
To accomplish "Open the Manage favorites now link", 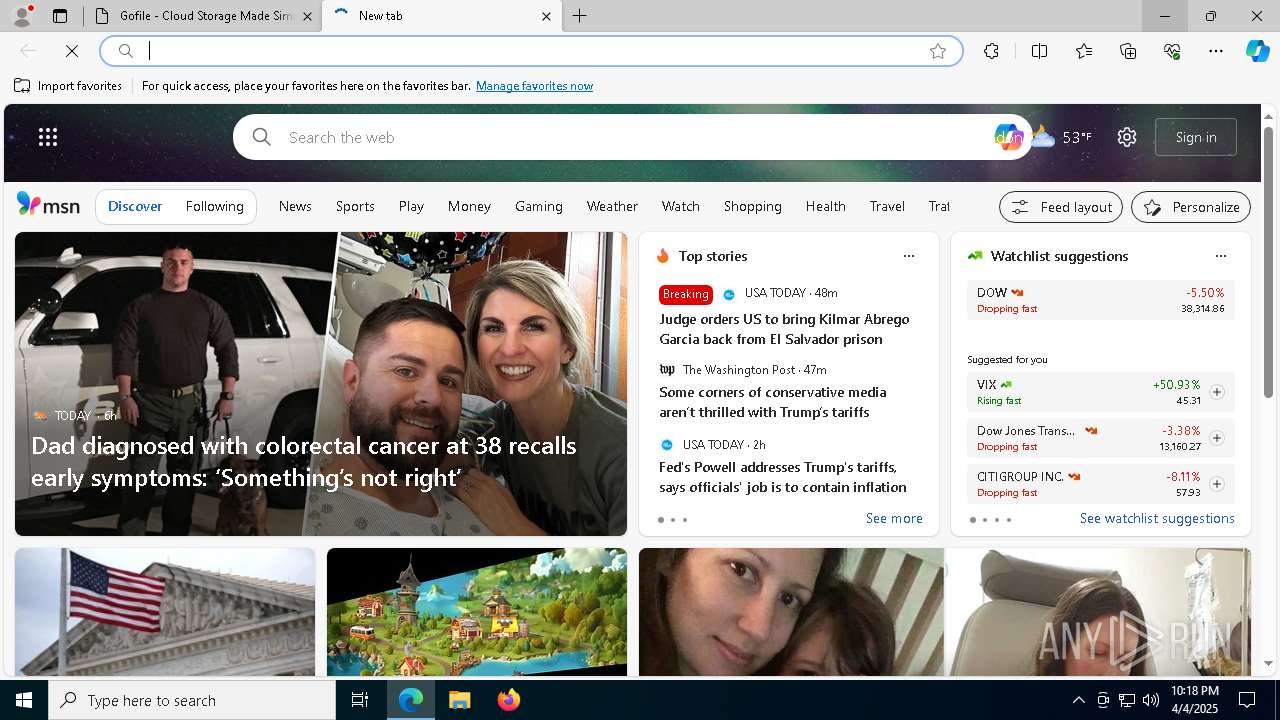I will [x=534, y=86].
